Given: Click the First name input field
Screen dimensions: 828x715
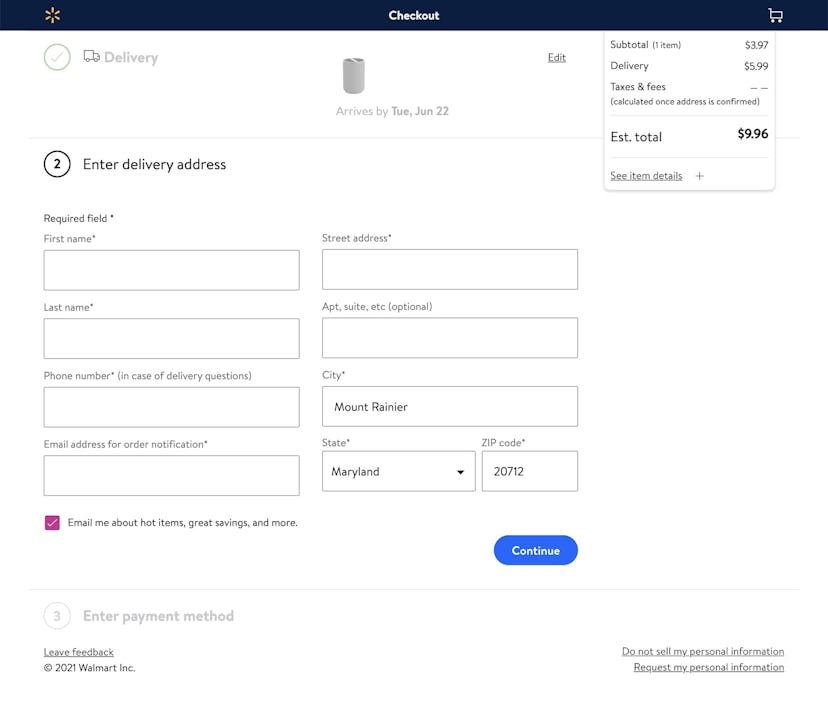Looking at the screenshot, I should 171,270.
